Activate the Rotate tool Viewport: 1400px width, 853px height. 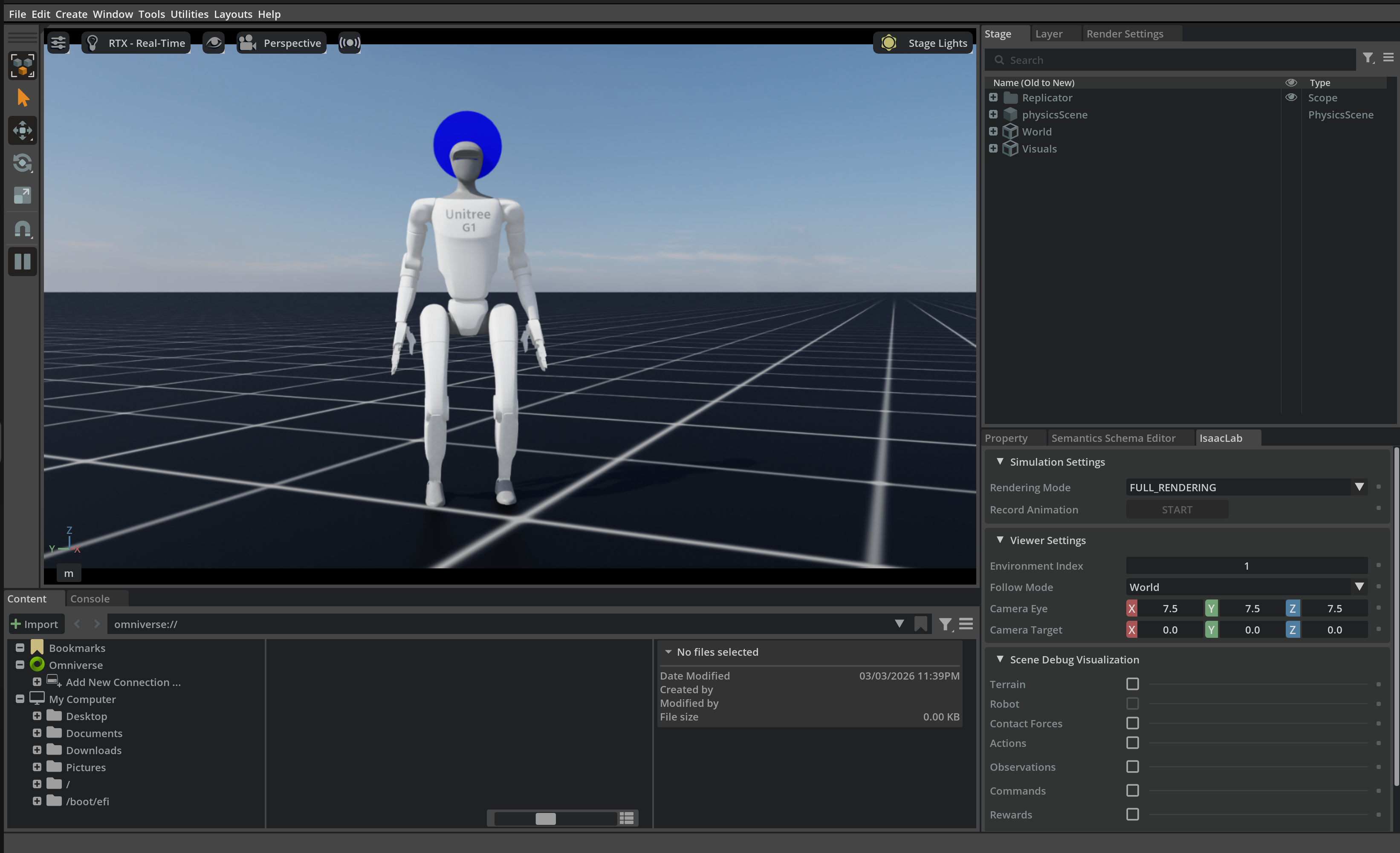(23, 163)
